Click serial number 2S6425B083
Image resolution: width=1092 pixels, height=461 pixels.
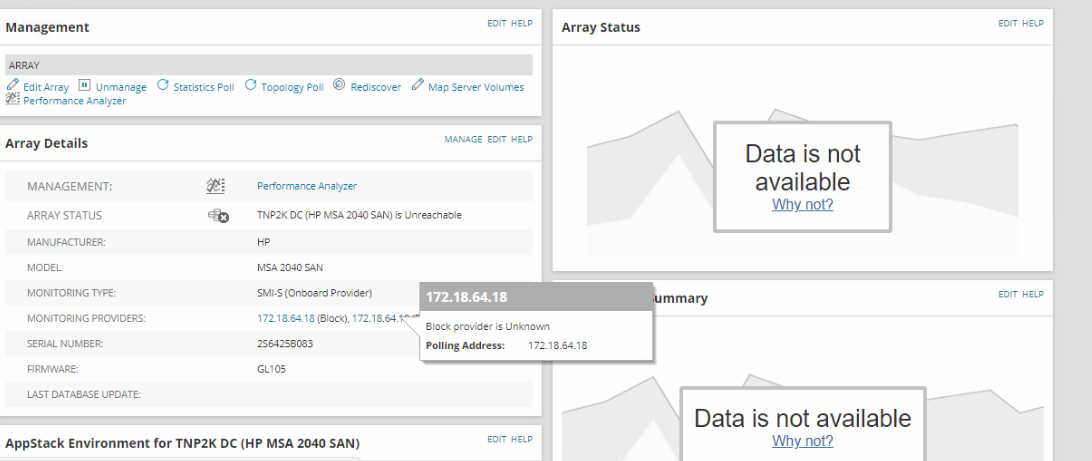[x=285, y=343]
